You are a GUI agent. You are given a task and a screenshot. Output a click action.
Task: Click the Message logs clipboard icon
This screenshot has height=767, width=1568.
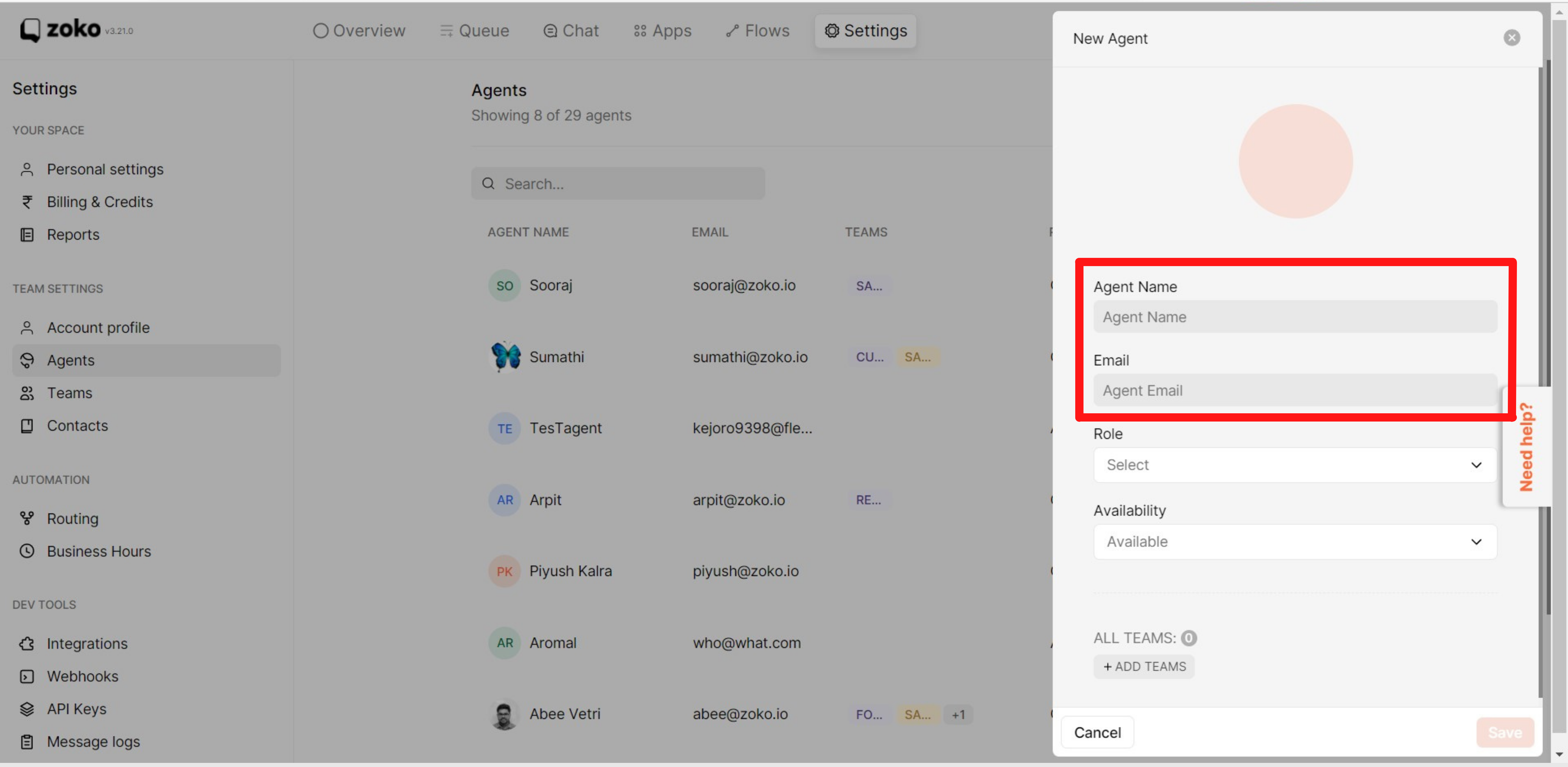tap(27, 741)
